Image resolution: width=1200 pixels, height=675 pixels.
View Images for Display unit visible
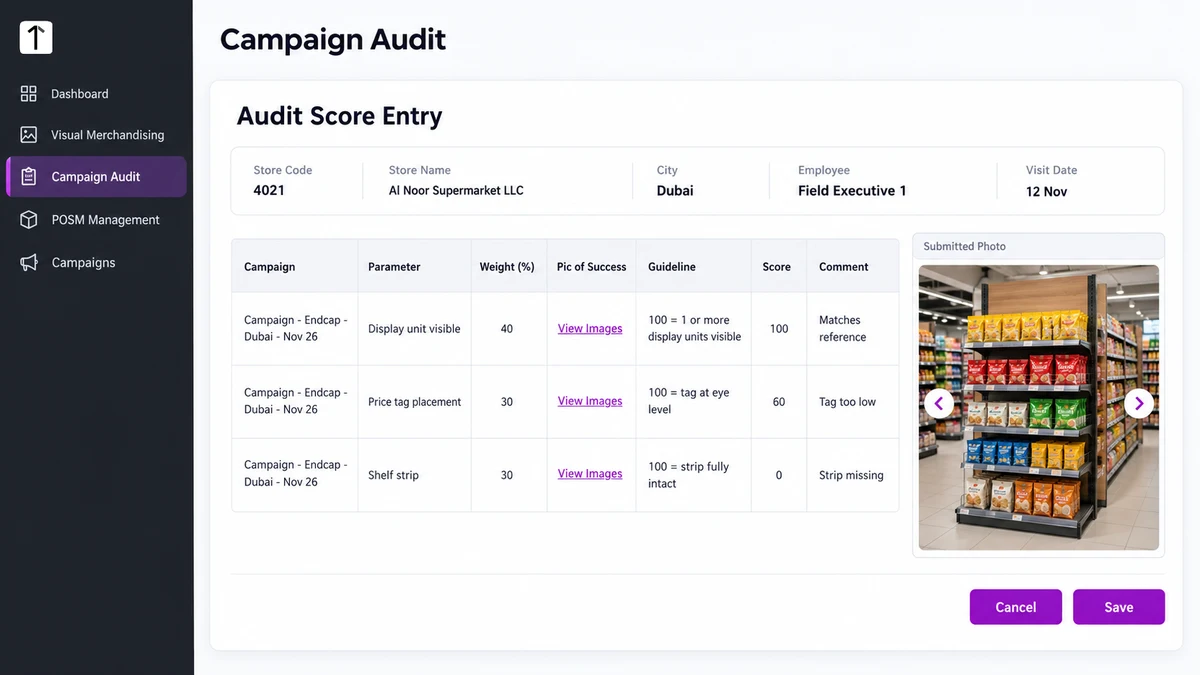(590, 328)
